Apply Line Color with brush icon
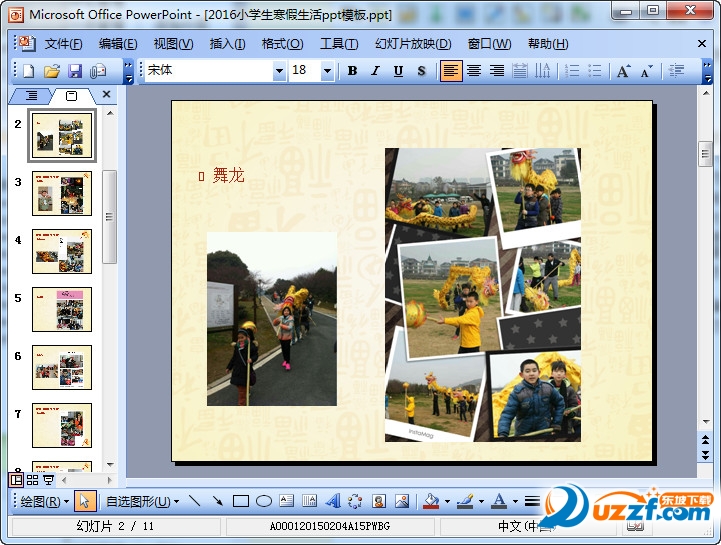This screenshot has height=545, width=721. click(465, 501)
